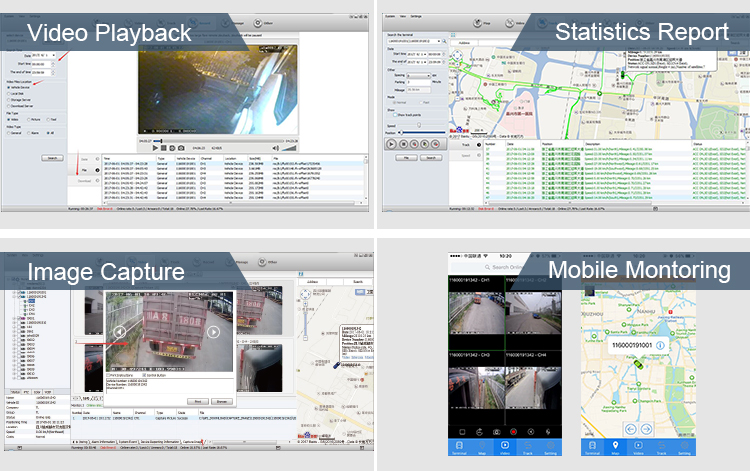Click the Print button in capture preview dialog
The width and height of the screenshot is (750, 471).
[198, 402]
